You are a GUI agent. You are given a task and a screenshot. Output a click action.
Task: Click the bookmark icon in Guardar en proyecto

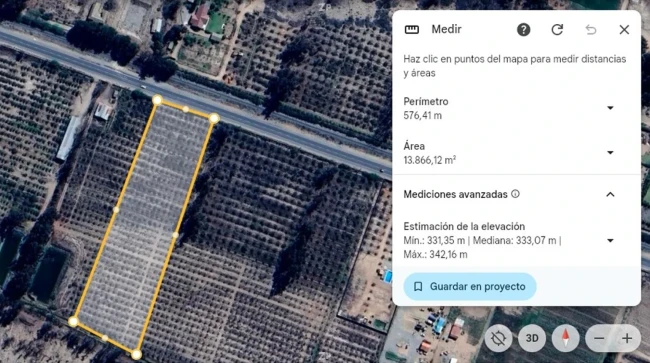pyautogui.click(x=418, y=286)
